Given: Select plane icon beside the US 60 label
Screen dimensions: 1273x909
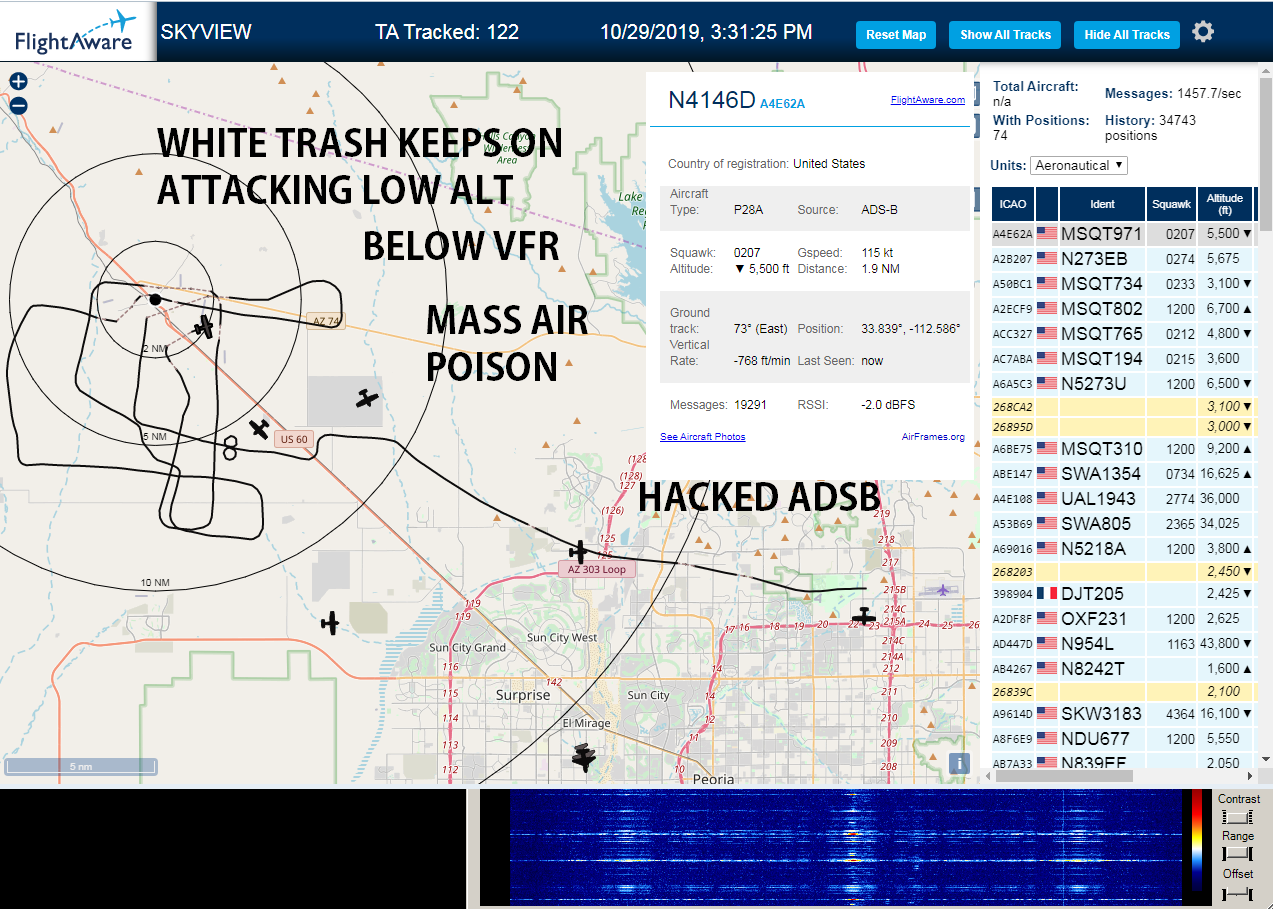Looking at the screenshot, I should [x=260, y=429].
